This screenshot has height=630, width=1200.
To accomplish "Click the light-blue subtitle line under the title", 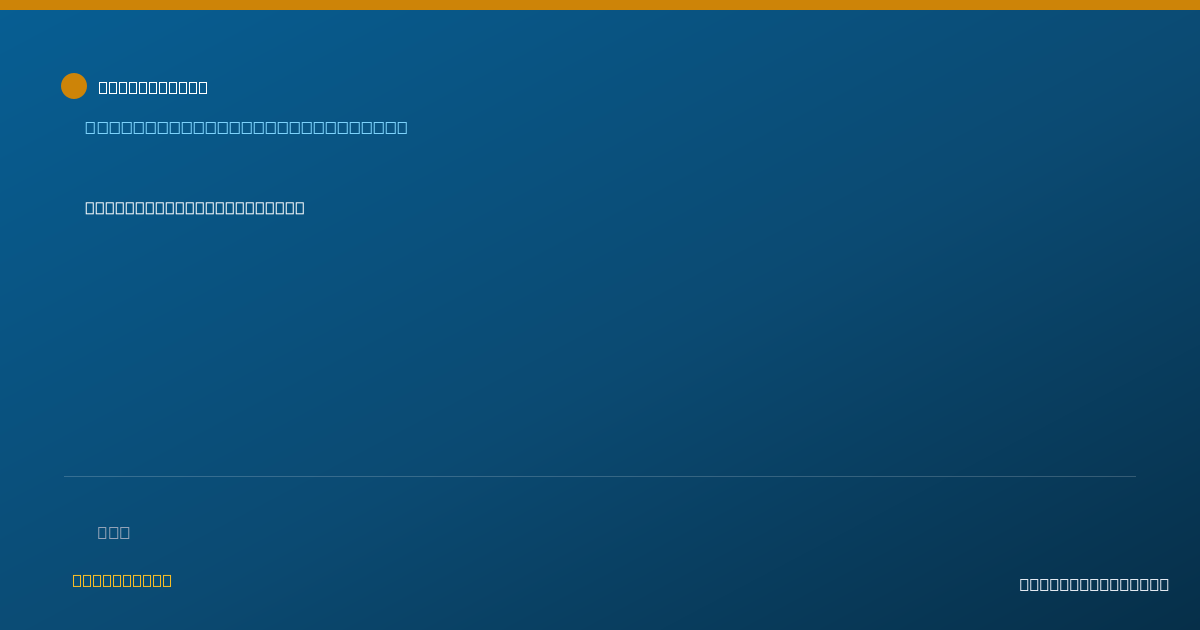I will pos(246,127).
